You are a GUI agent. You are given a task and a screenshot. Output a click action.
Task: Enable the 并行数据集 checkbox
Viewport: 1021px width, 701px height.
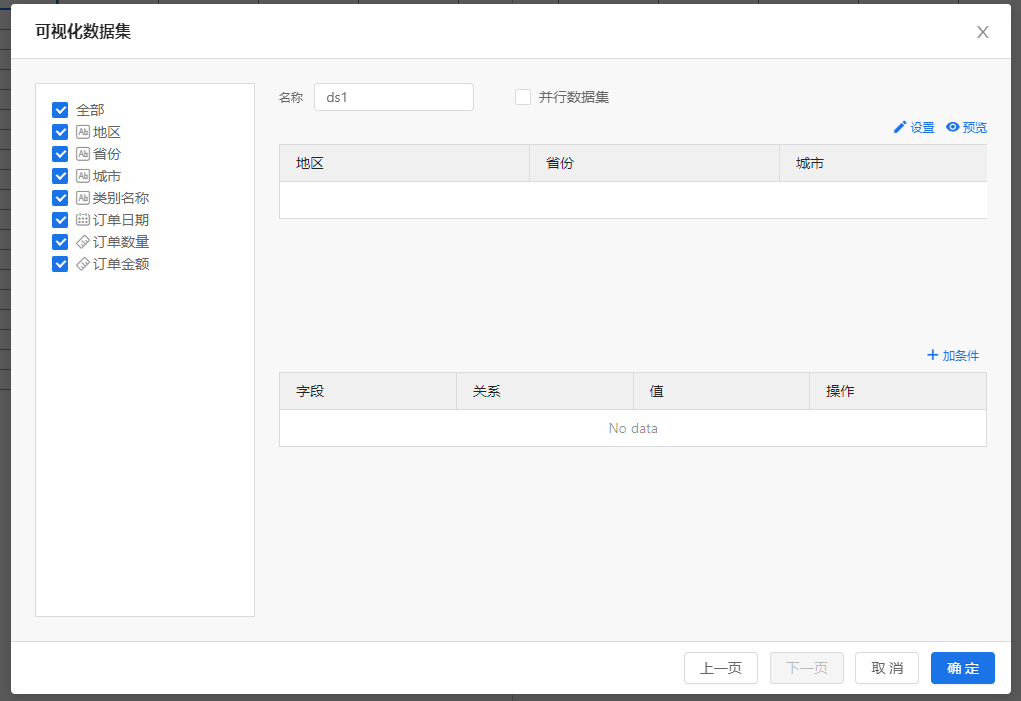pos(523,97)
